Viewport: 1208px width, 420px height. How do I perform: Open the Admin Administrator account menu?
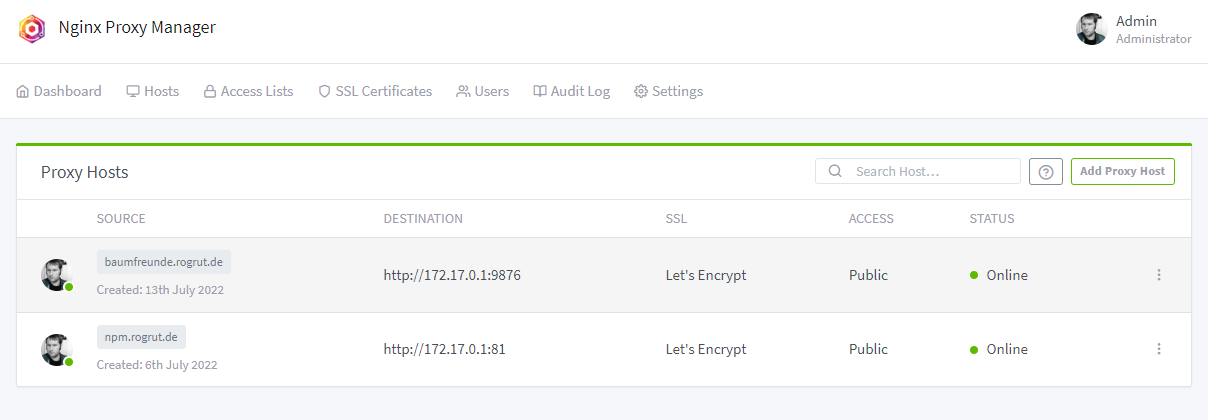[x=1153, y=29]
